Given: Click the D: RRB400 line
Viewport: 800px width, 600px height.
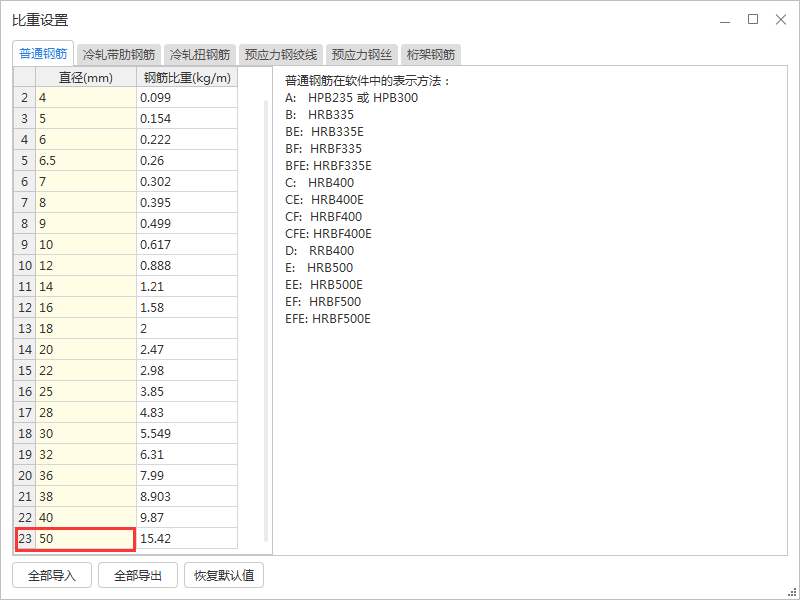Looking at the screenshot, I should tap(319, 251).
